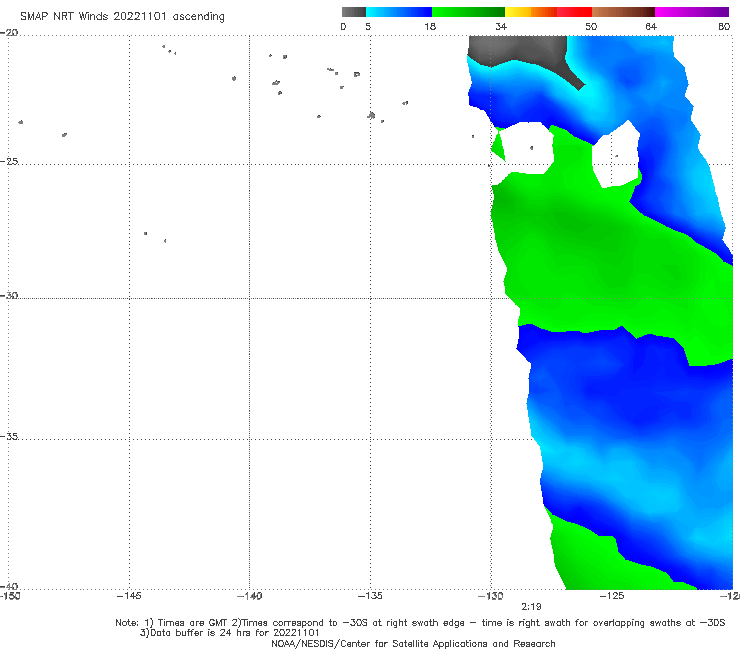Click the longitude label '-130' on the bottom axis
Screen dimensions: 740x650
(x=490, y=596)
